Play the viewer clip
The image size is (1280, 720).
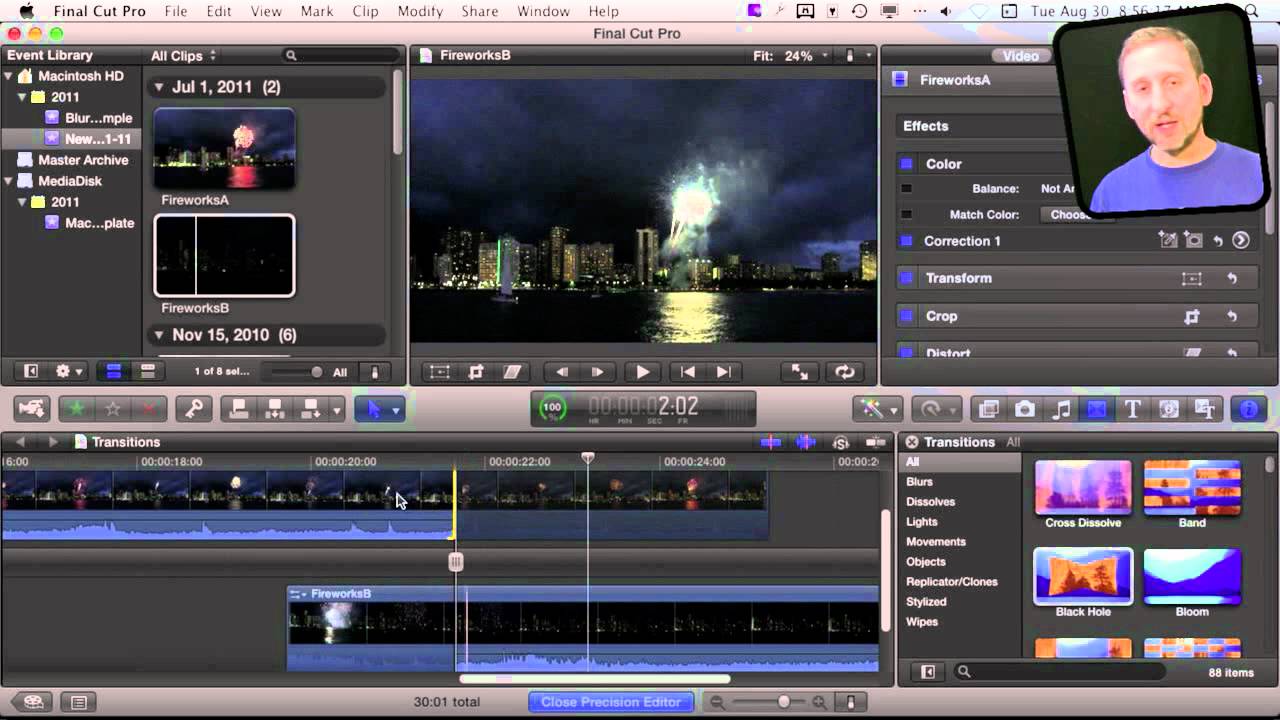[643, 372]
